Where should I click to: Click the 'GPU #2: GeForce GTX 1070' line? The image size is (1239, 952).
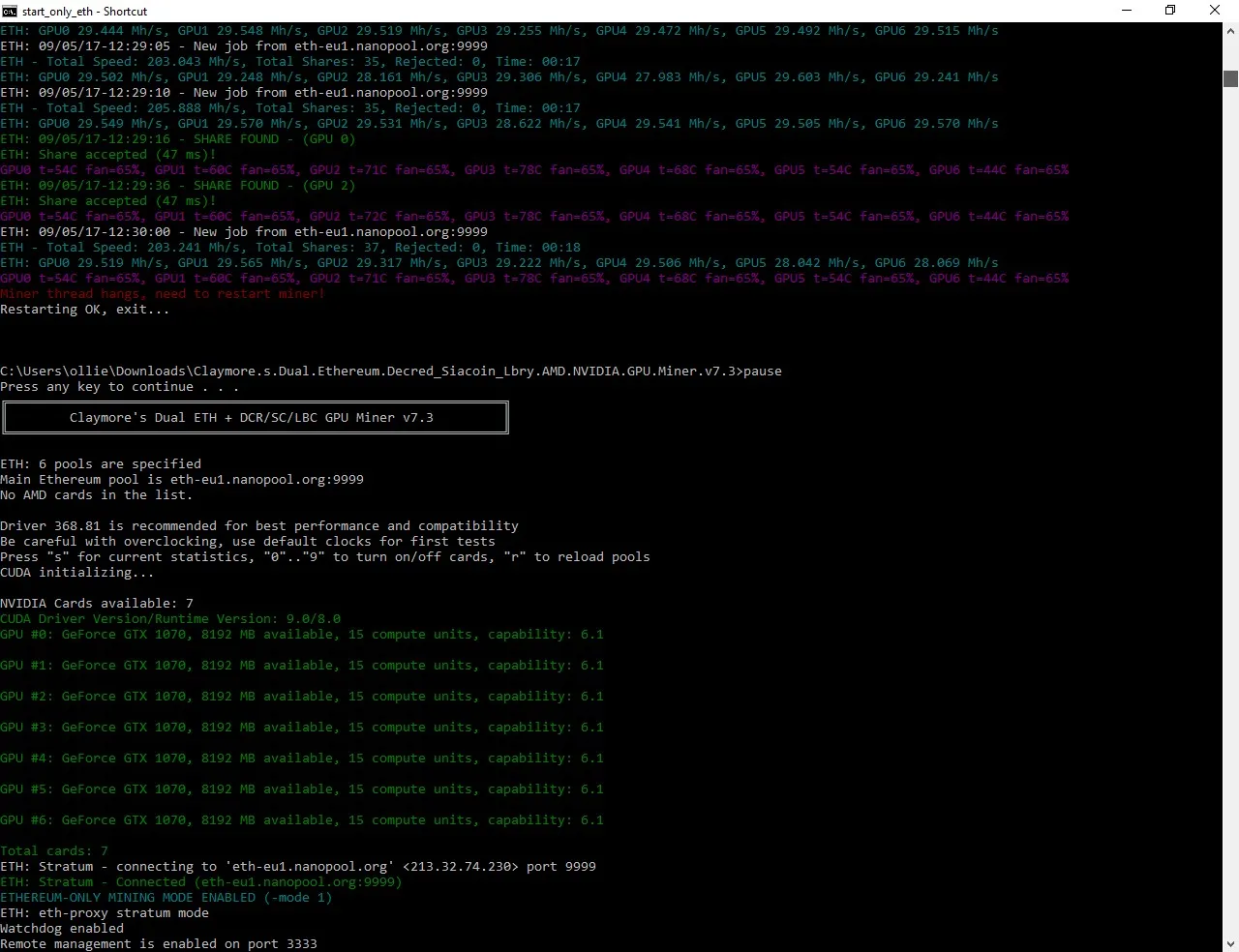click(302, 697)
